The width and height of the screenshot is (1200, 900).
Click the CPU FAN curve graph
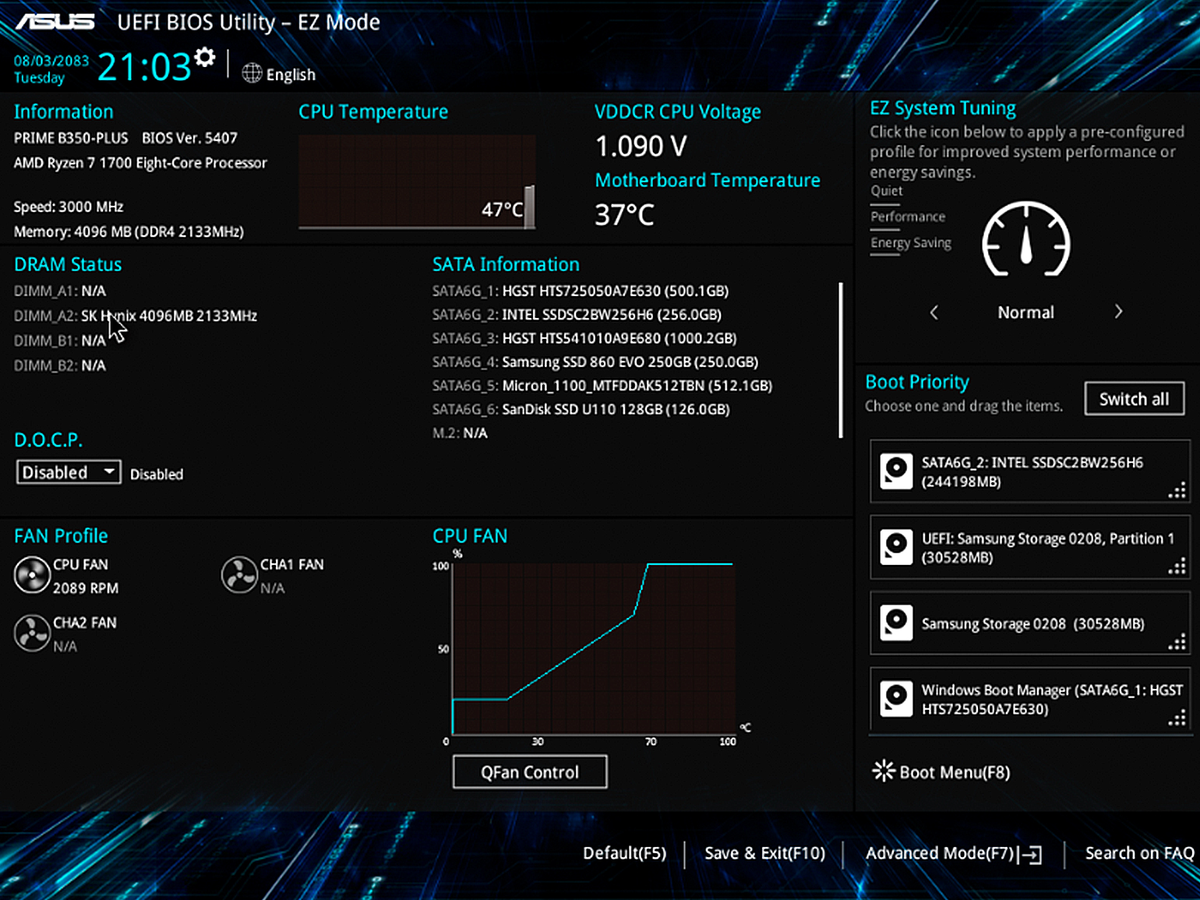click(x=592, y=649)
